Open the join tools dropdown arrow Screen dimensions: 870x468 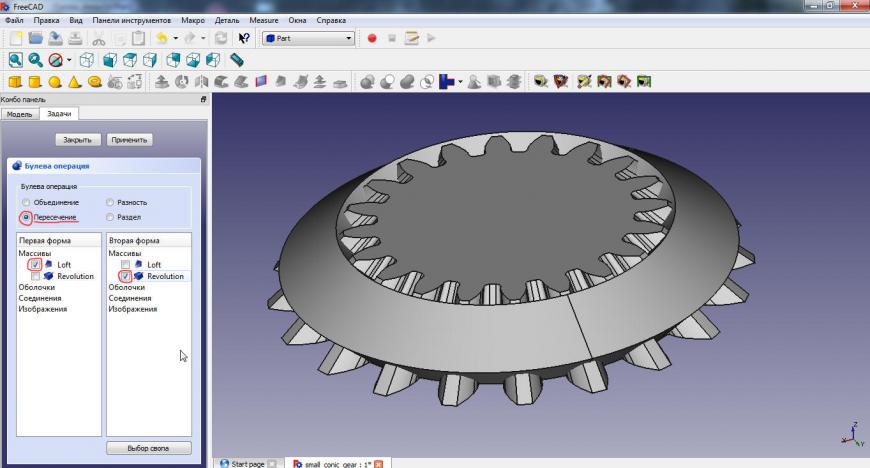[460, 82]
